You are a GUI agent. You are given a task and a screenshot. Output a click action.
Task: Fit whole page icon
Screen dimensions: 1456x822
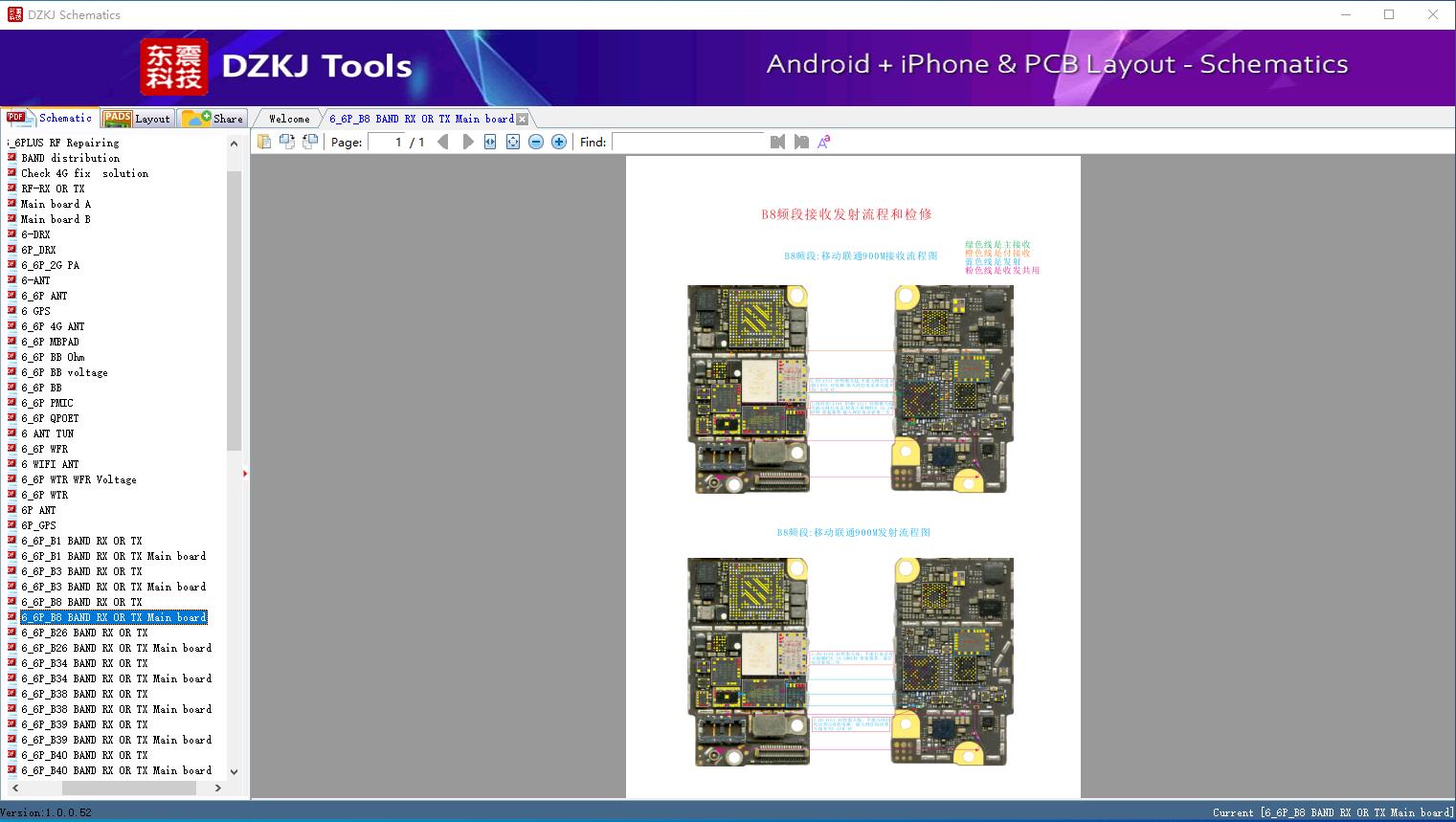(513, 142)
